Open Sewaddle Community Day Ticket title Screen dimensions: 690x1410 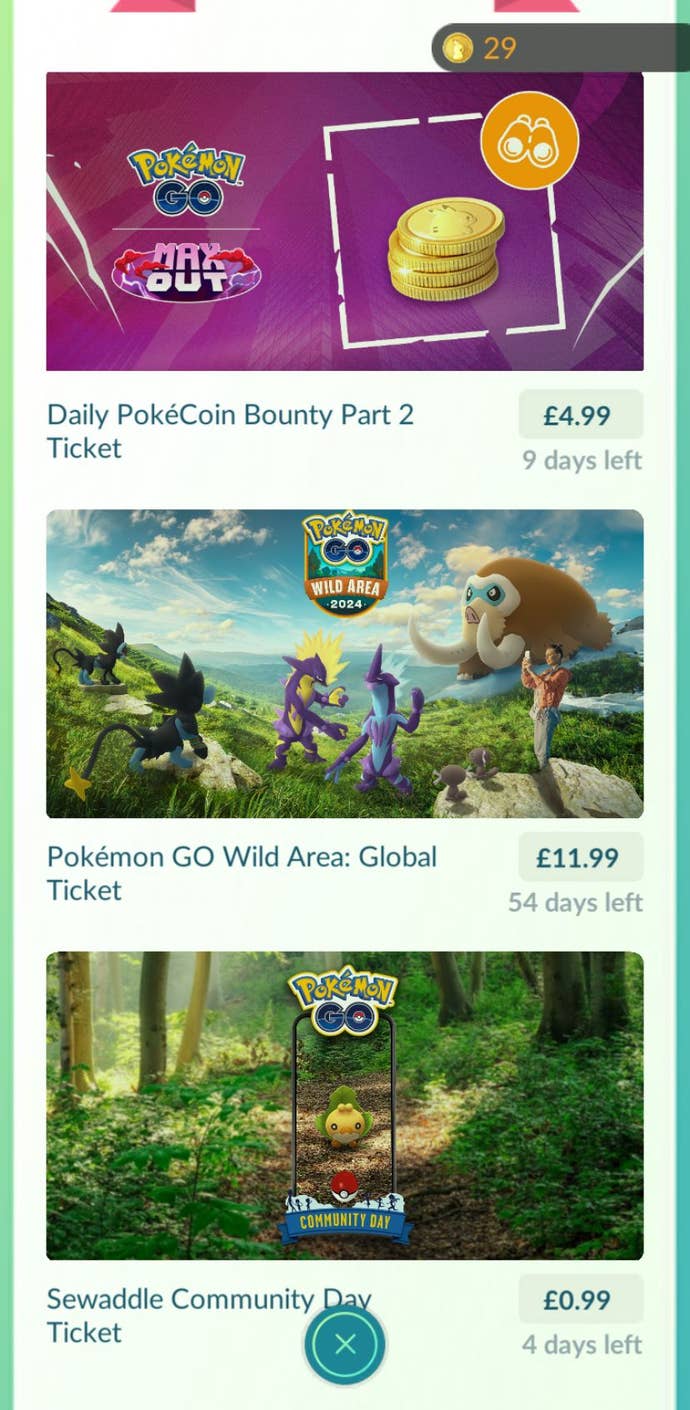pyautogui.click(x=209, y=1315)
